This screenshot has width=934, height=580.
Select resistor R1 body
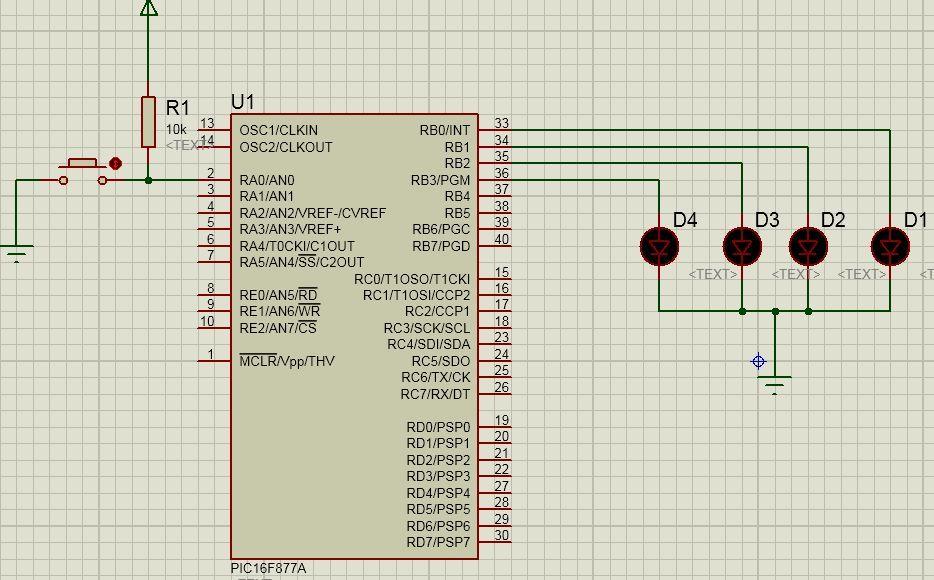click(x=148, y=121)
